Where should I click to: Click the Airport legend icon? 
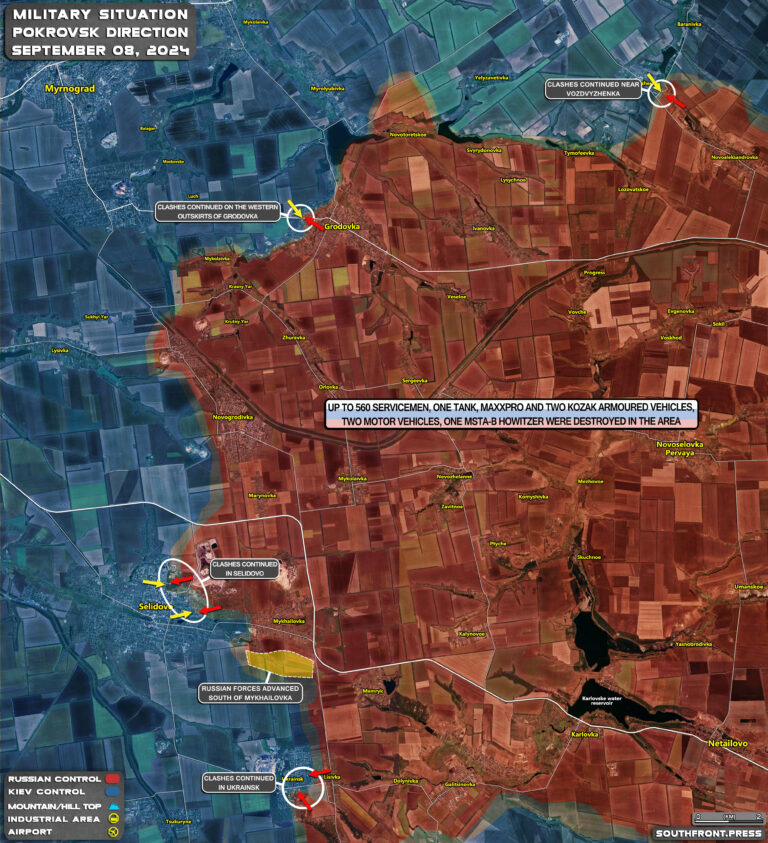click(x=114, y=831)
